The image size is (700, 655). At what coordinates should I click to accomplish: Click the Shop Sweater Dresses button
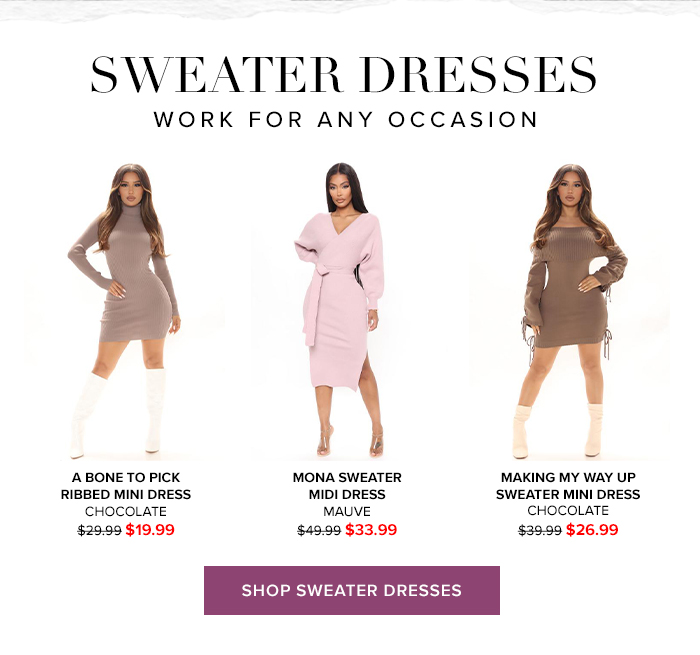click(x=352, y=590)
